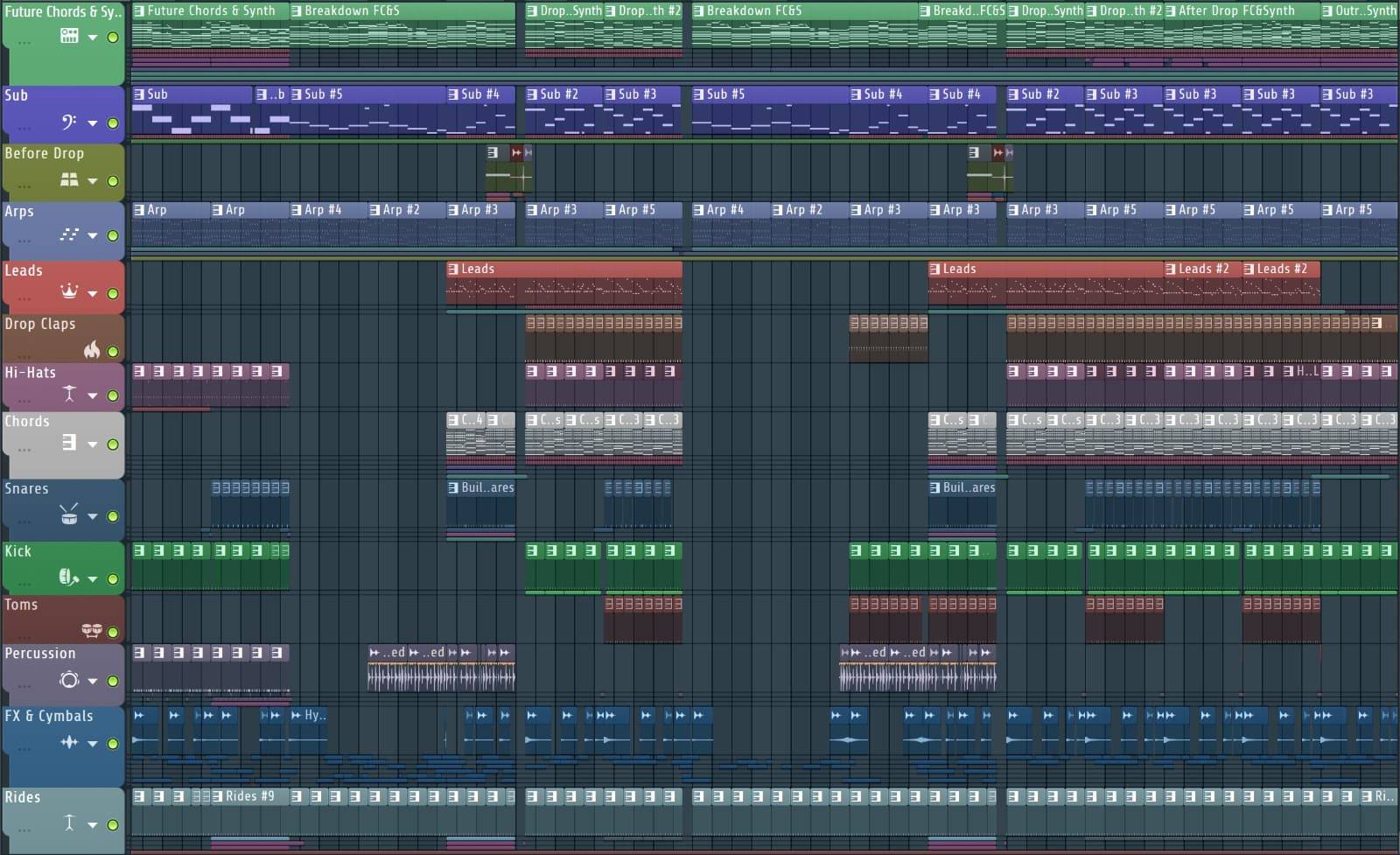Mute the Drop Claps track

tap(112, 351)
